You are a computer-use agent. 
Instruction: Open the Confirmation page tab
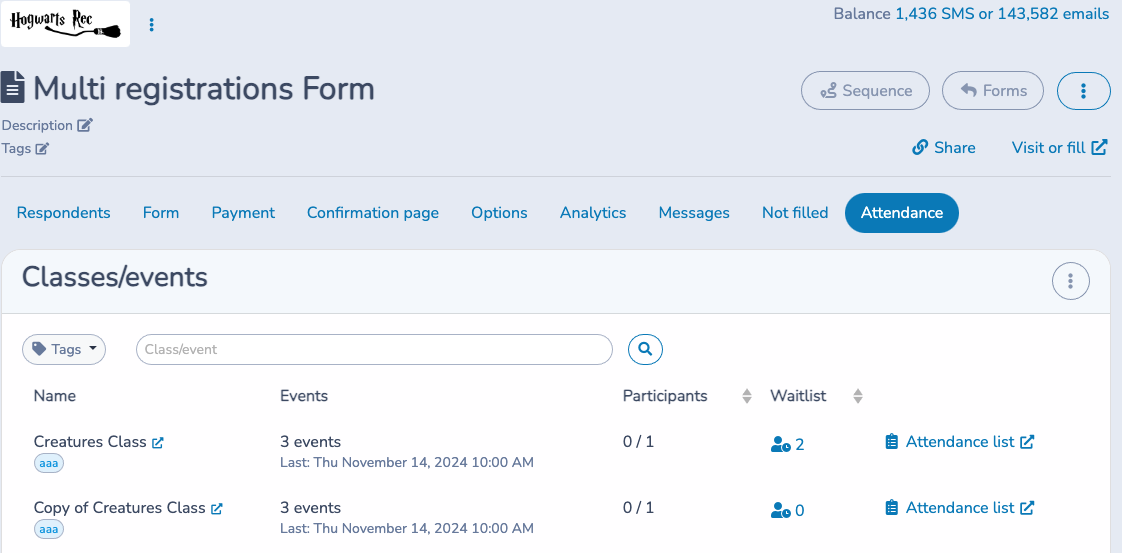tap(373, 212)
